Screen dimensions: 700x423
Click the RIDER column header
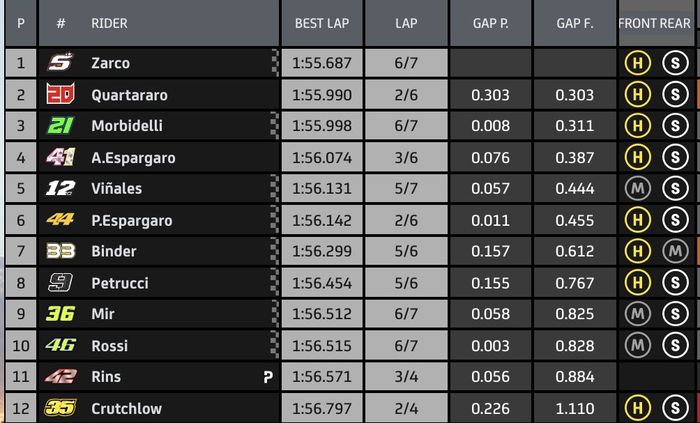(x=109, y=23)
